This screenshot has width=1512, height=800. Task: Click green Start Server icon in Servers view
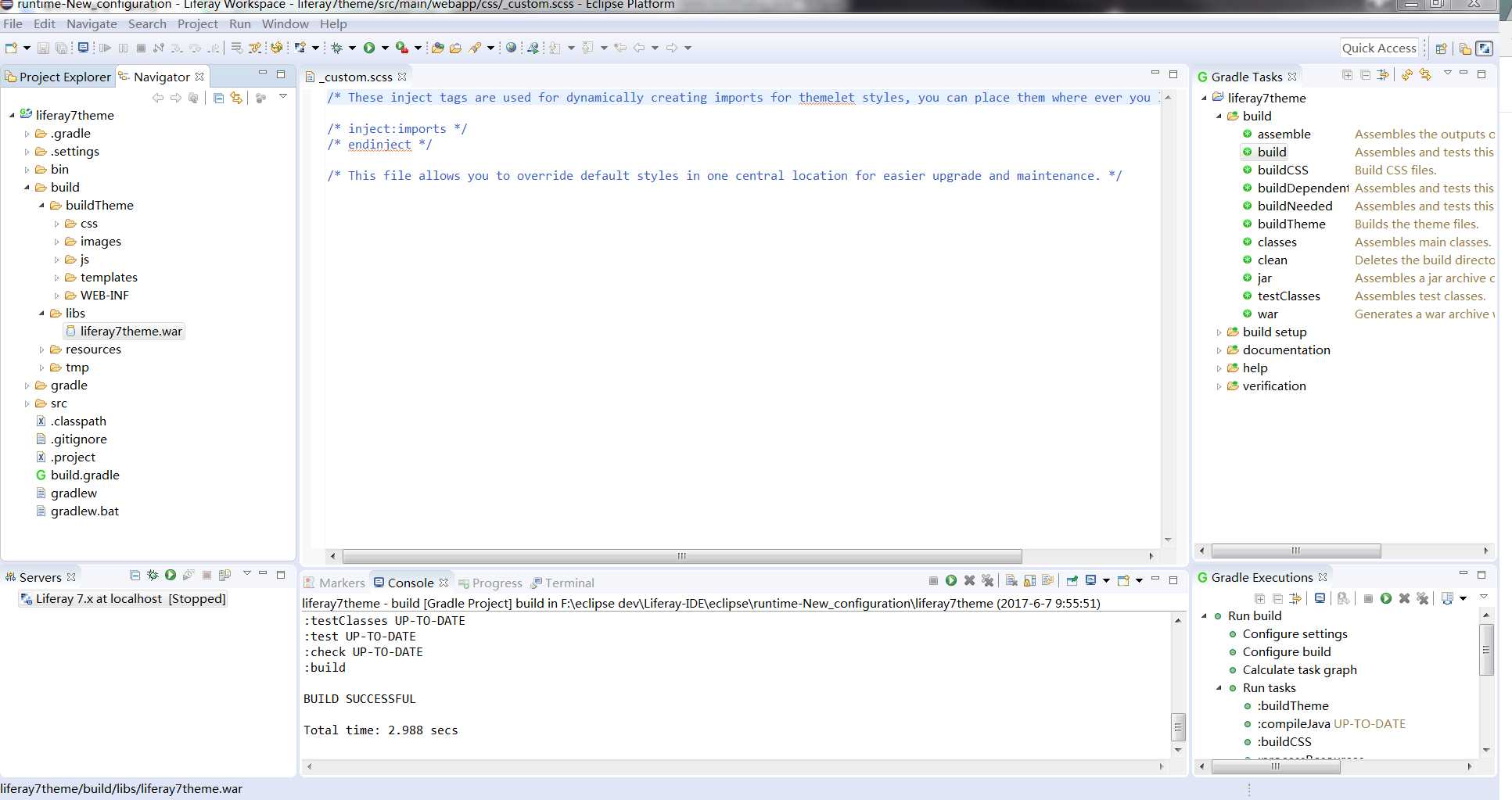pos(171,575)
